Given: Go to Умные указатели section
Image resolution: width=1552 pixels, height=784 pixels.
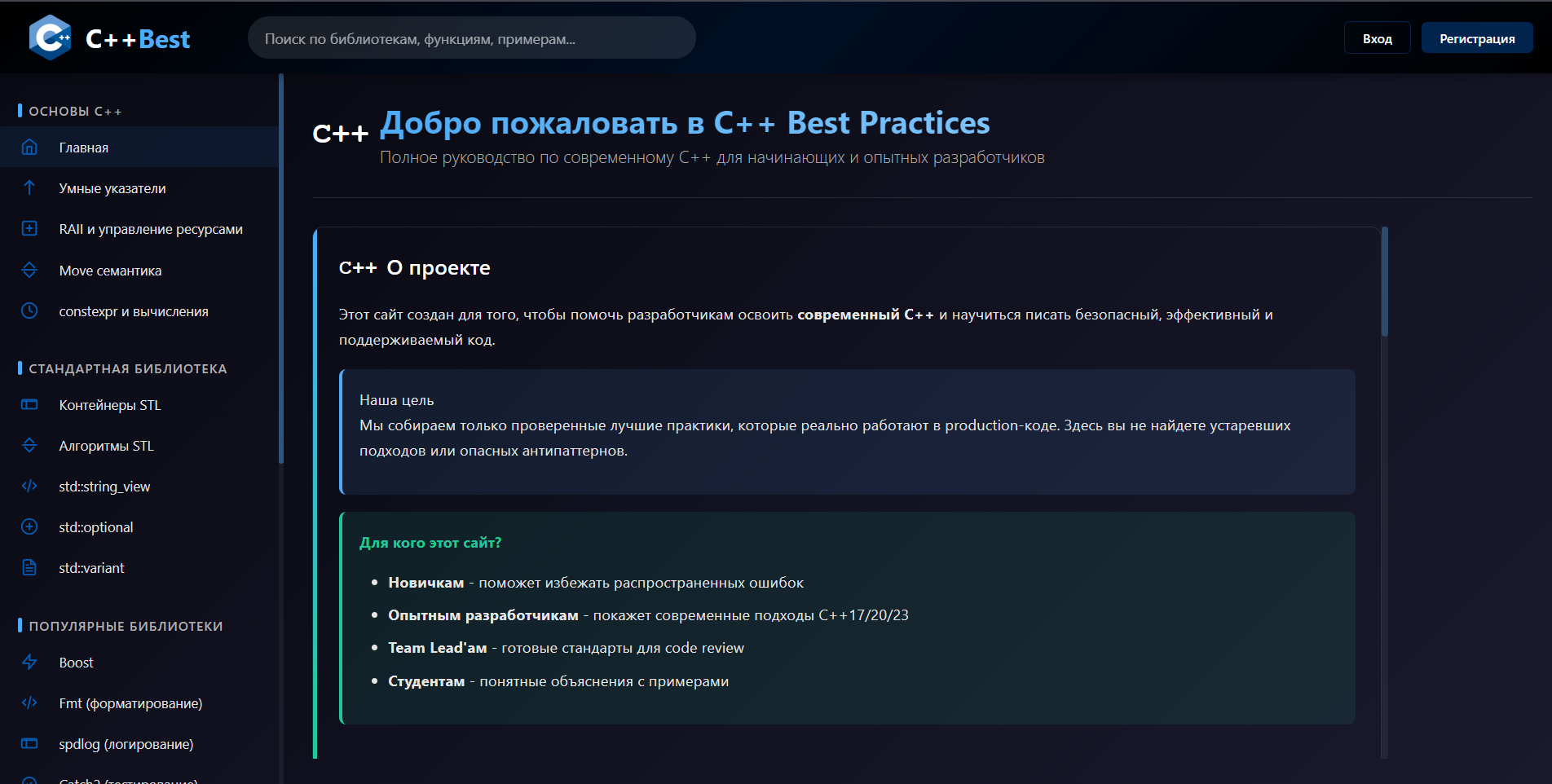Looking at the screenshot, I should 139,187.
